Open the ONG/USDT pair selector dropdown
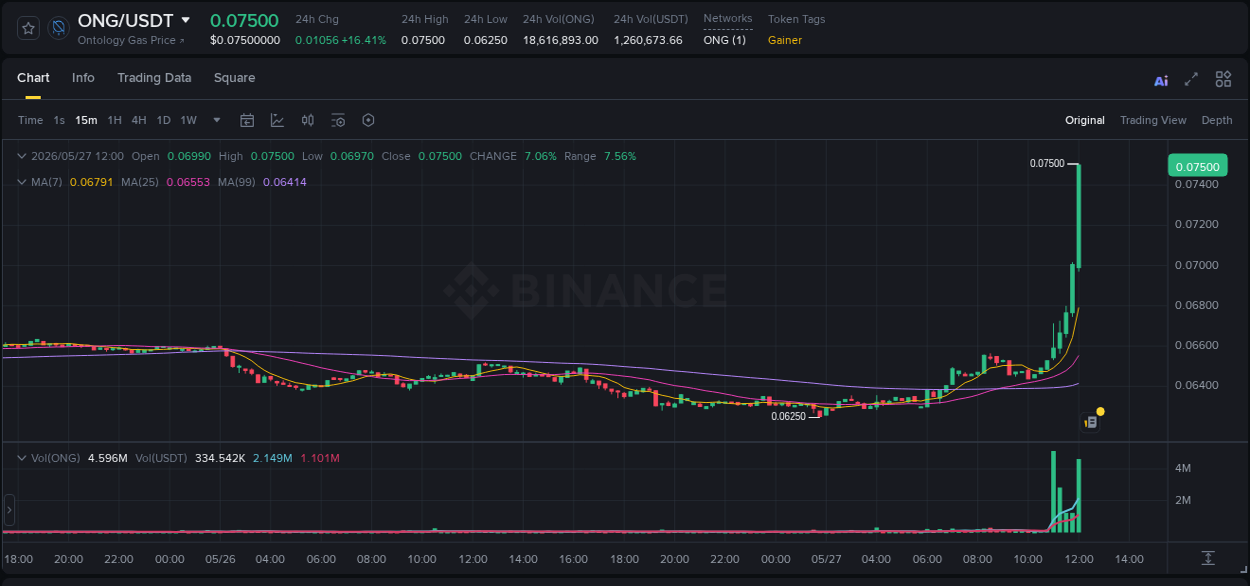Image resolution: width=1250 pixels, height=586 pixels. 185,20
